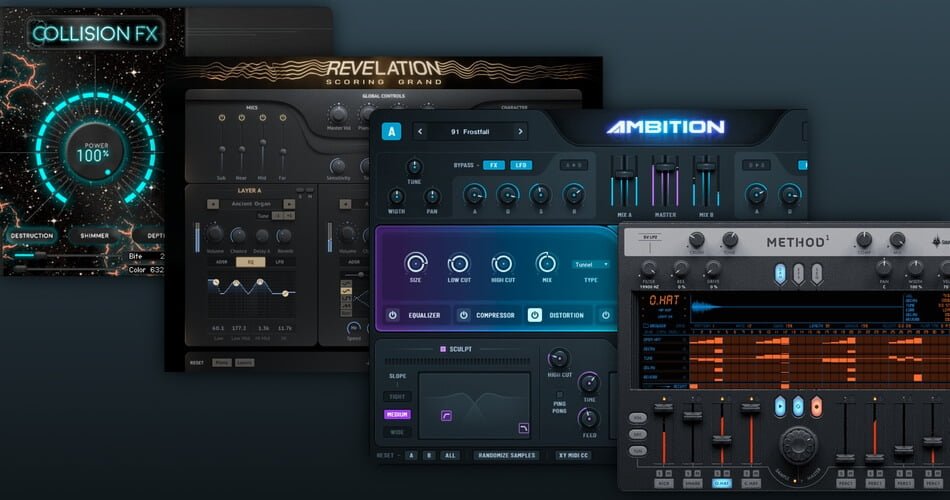Select the low-cut filter node in Sculpt display
The width and height of the screenshot is (950, 500).
point(447,415)
